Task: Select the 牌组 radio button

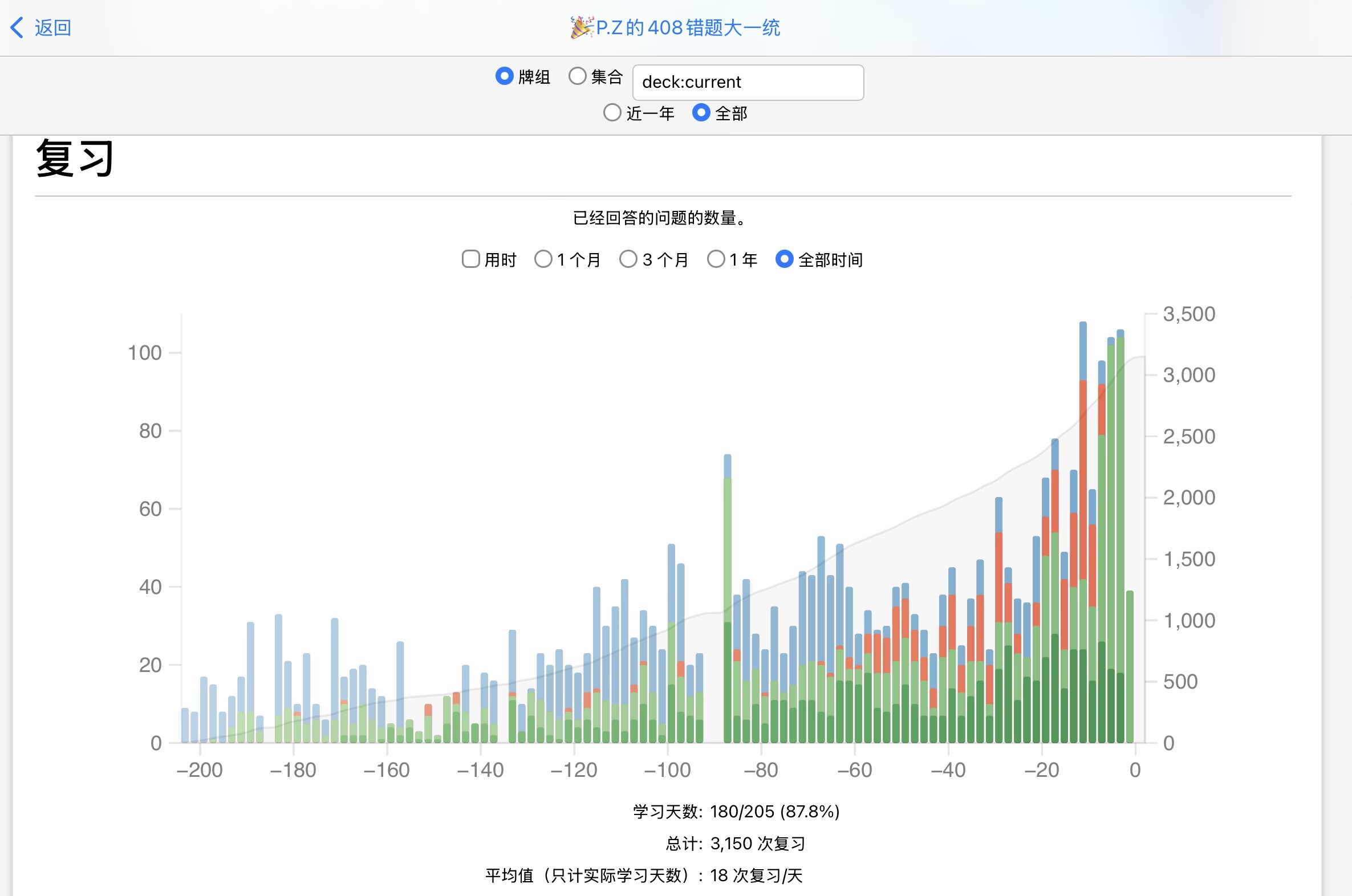Action: pos(504,76)
